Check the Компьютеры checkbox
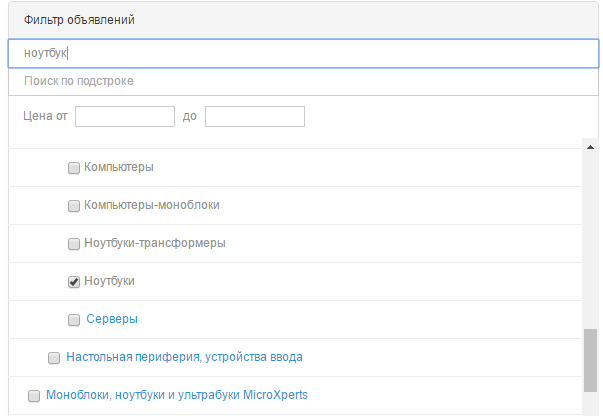603x416 pixels. coord(74,168)
